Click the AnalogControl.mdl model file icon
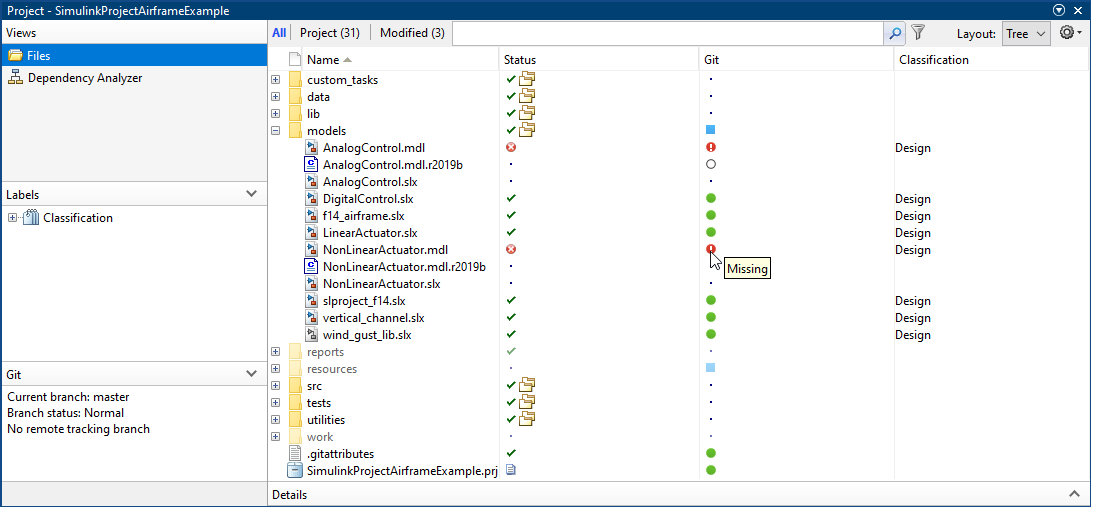1093x508 pixels. coord(312,148)
